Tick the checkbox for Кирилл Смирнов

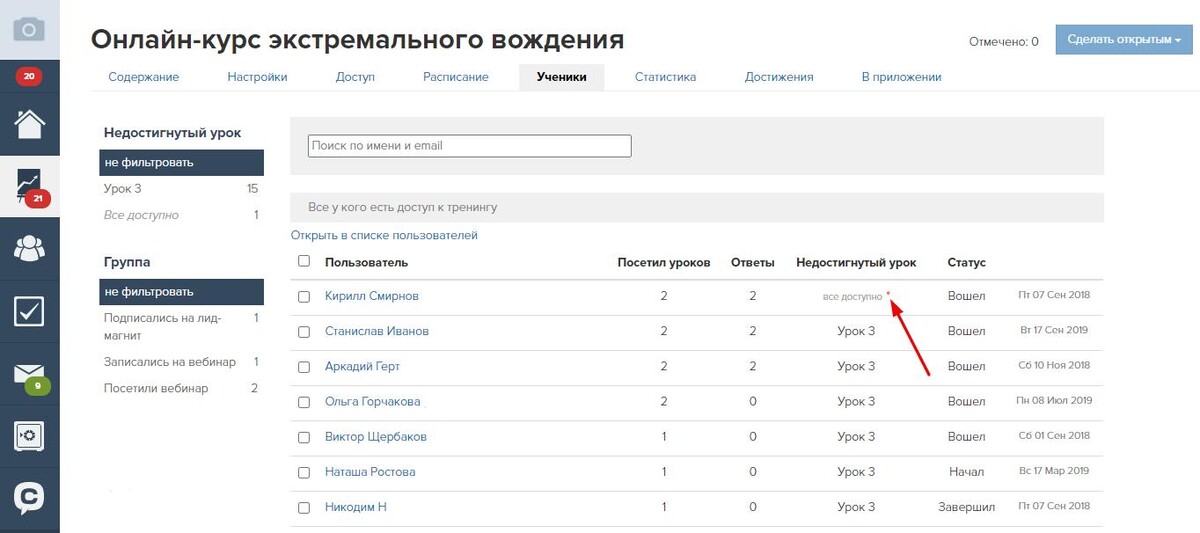304,297
